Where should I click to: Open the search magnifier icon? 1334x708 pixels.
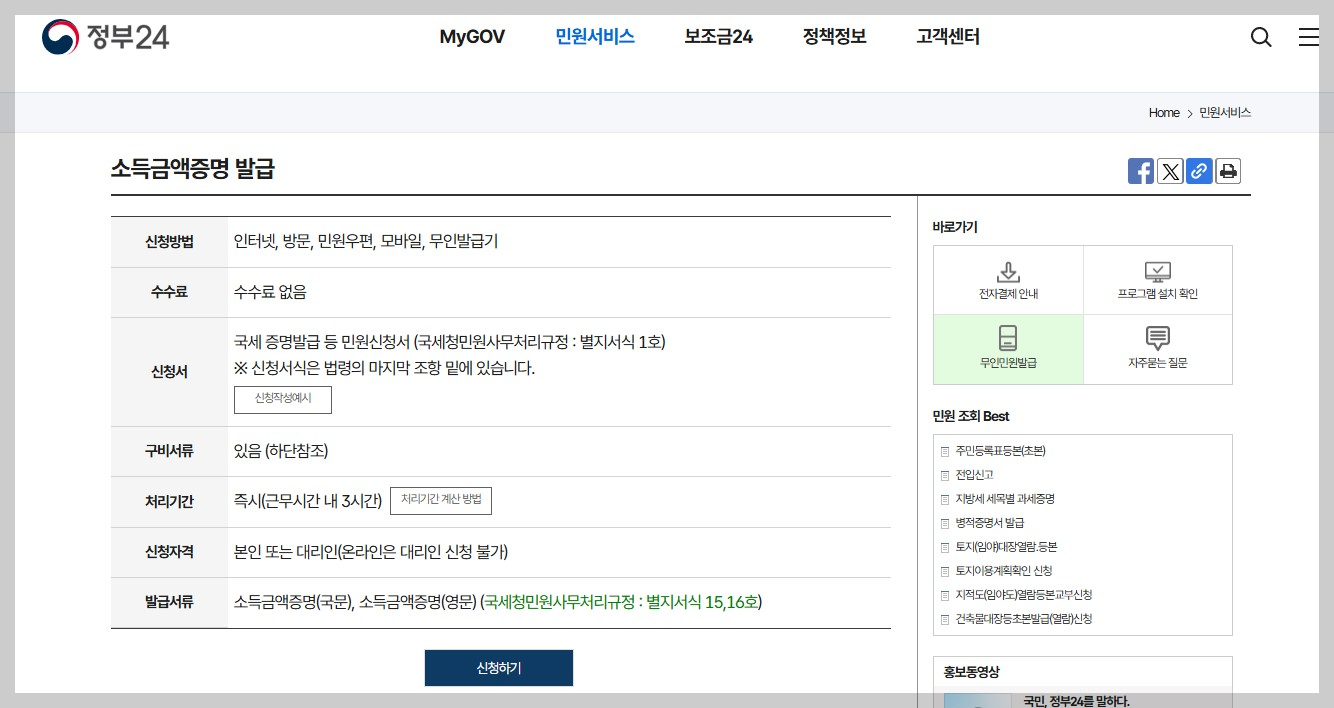point(1261,36)
